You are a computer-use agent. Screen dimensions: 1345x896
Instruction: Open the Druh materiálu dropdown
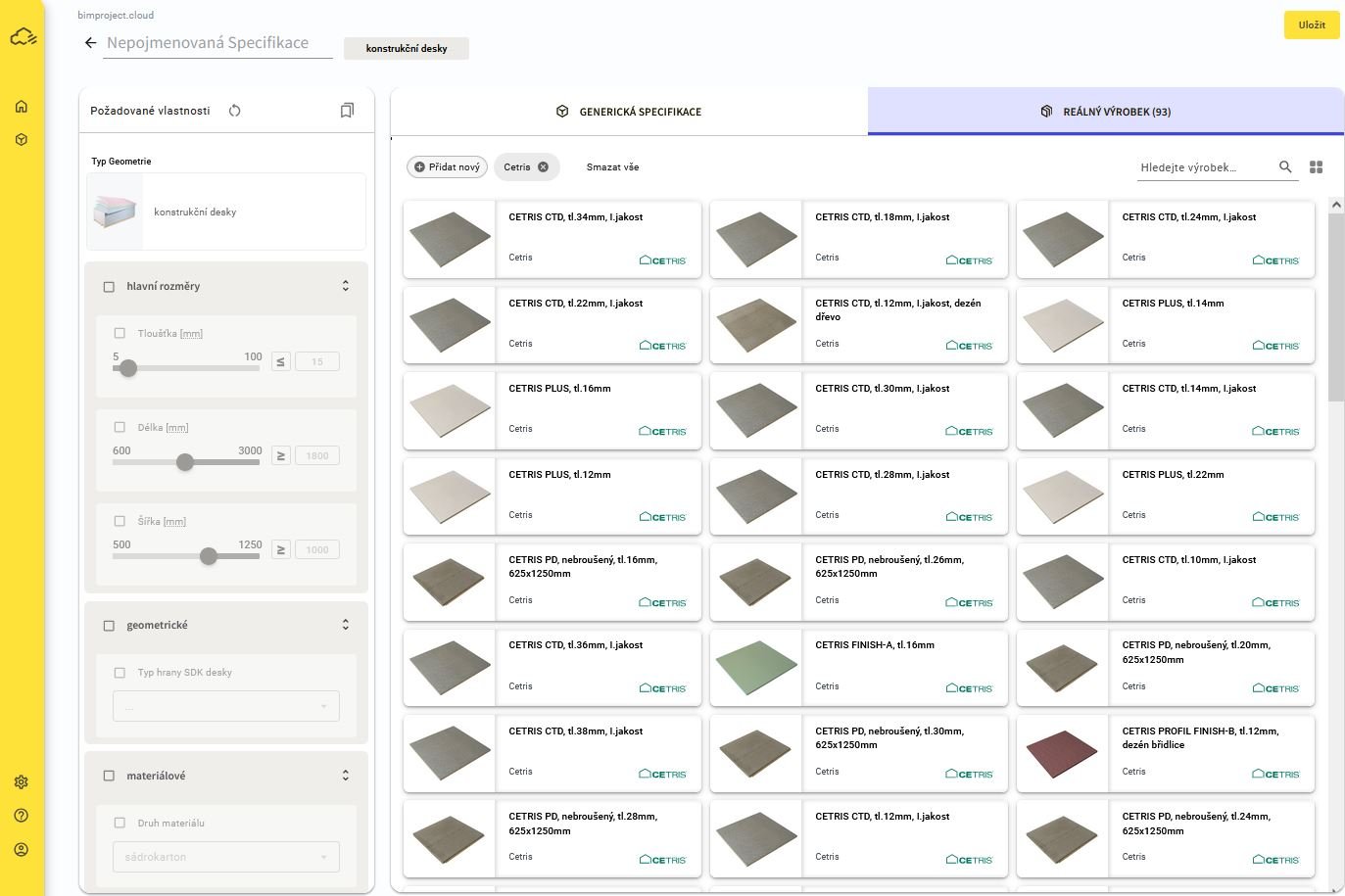pos(226,857)
